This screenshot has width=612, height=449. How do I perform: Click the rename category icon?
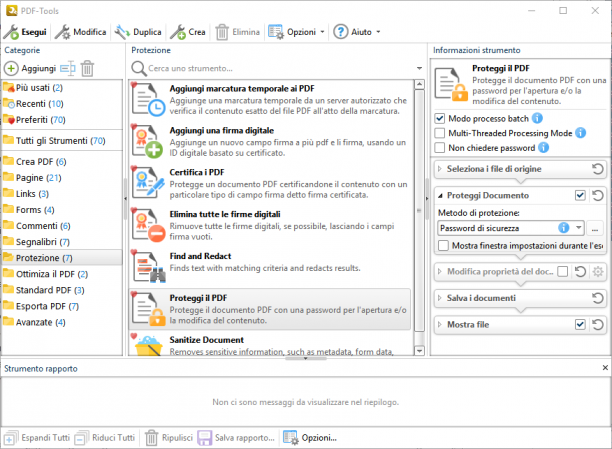(68, 69)
